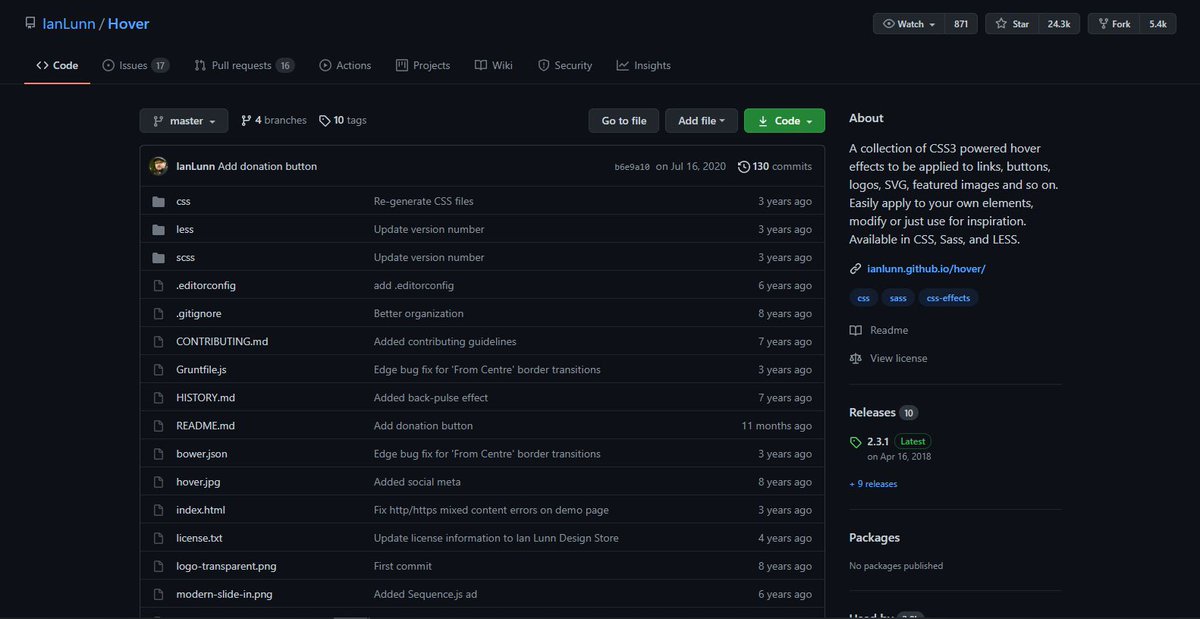This screenshot has height=619, width=1200.
Task: Open the 130 commits history link
Action: [775, 166]
